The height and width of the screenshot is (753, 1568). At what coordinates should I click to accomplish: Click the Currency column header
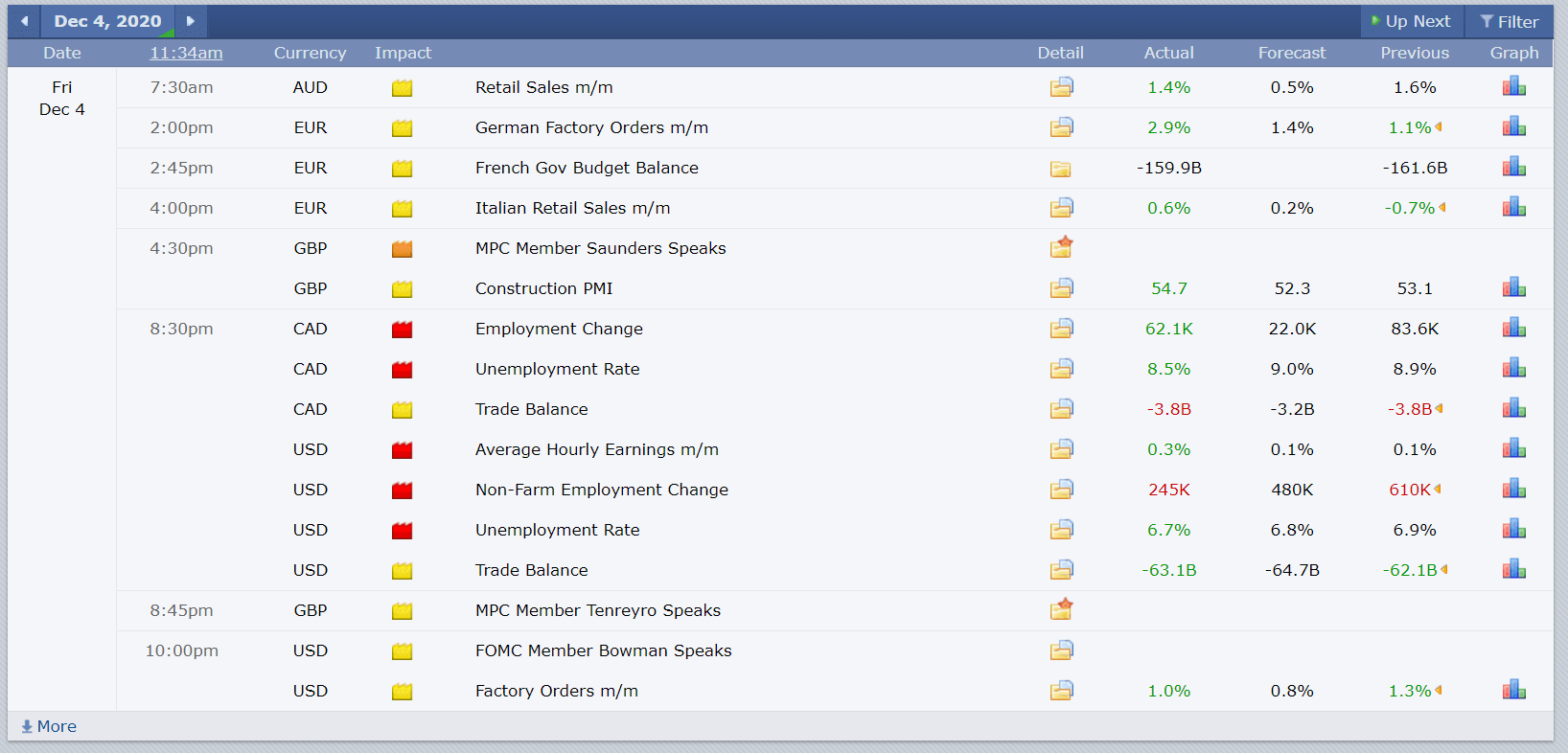click(310, 54)
